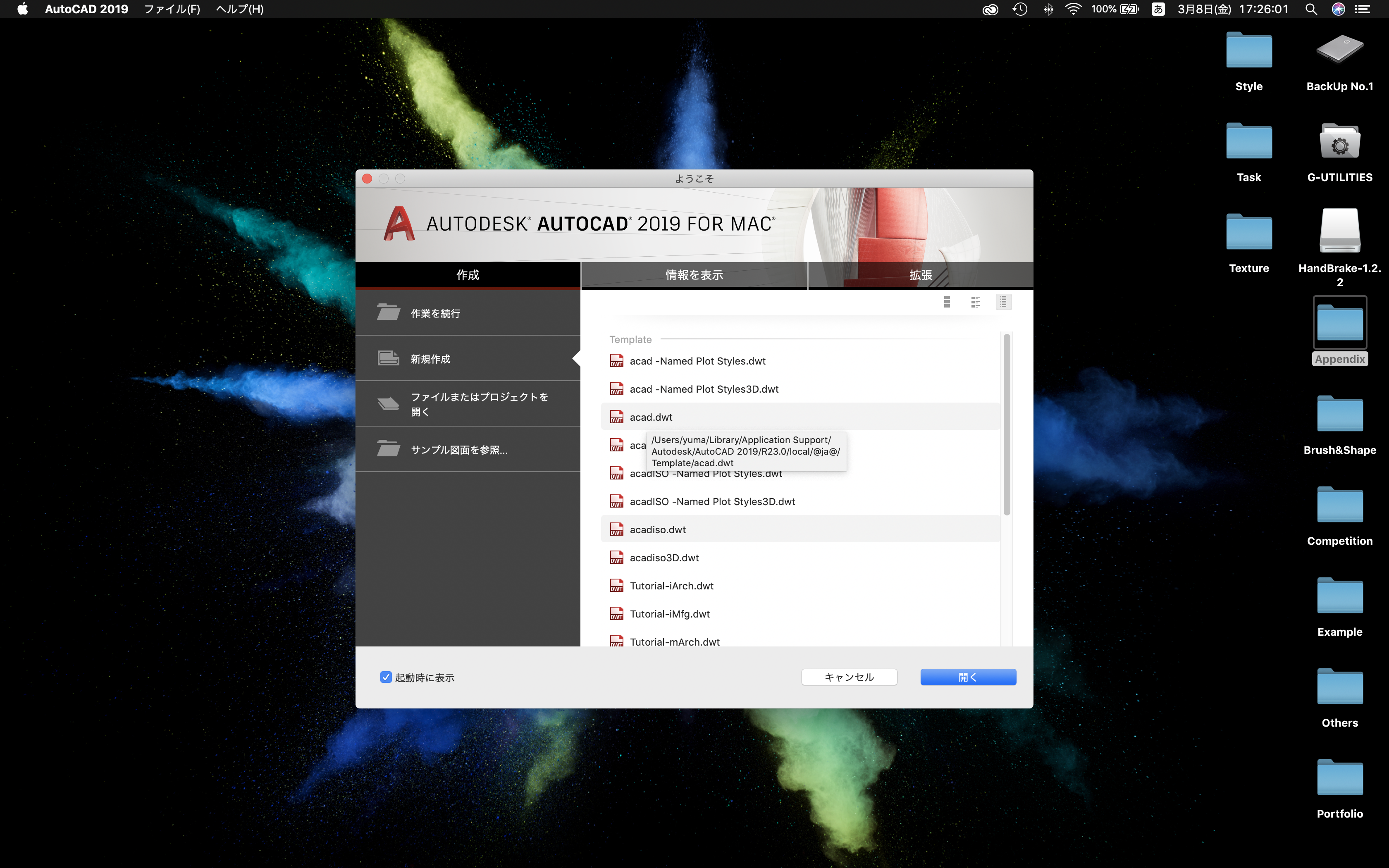Switch to the 情報を表示 tab
The image size is (1389, 868).
pos(694,275)
